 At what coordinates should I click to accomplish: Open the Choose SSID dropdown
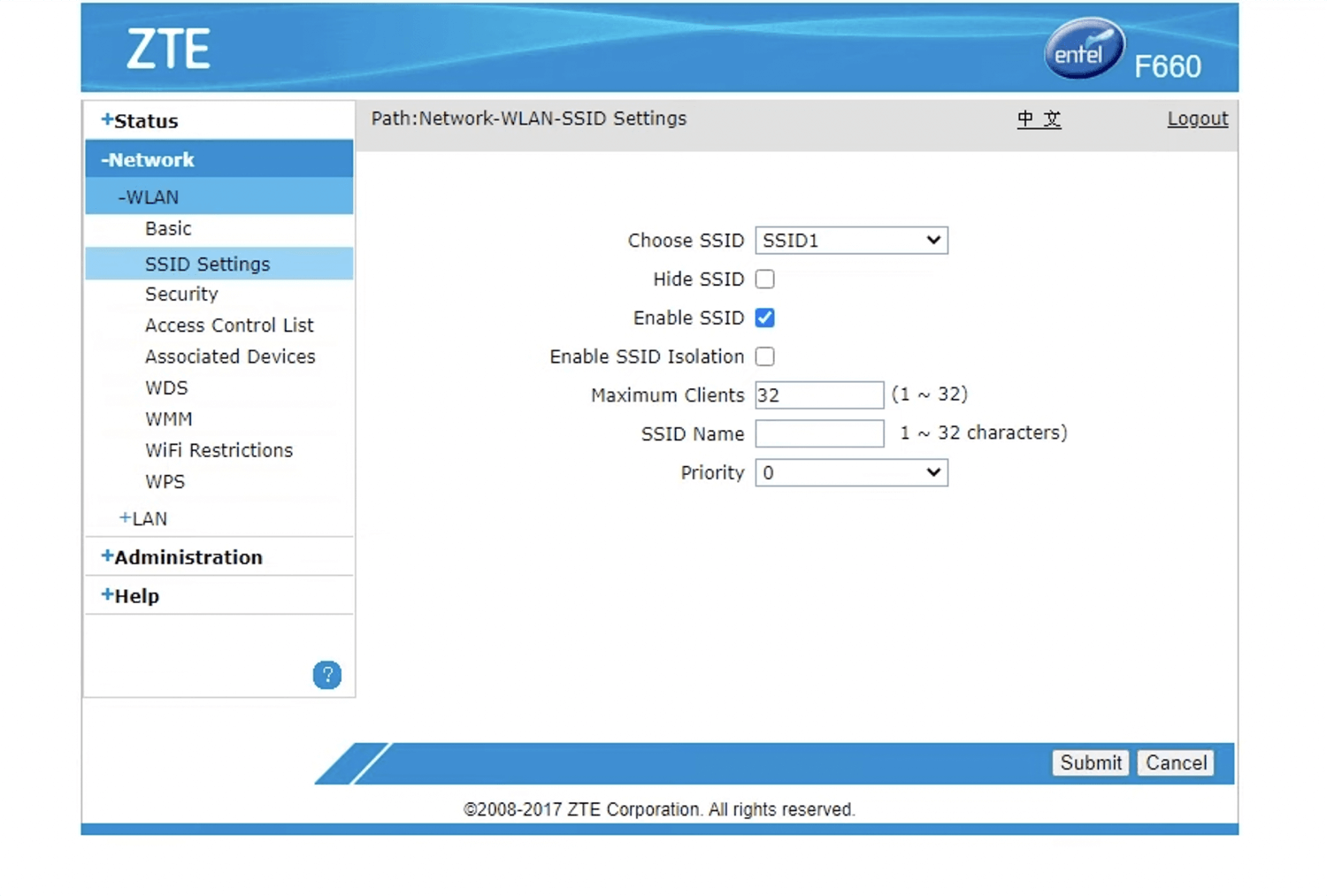click(851, 241)
